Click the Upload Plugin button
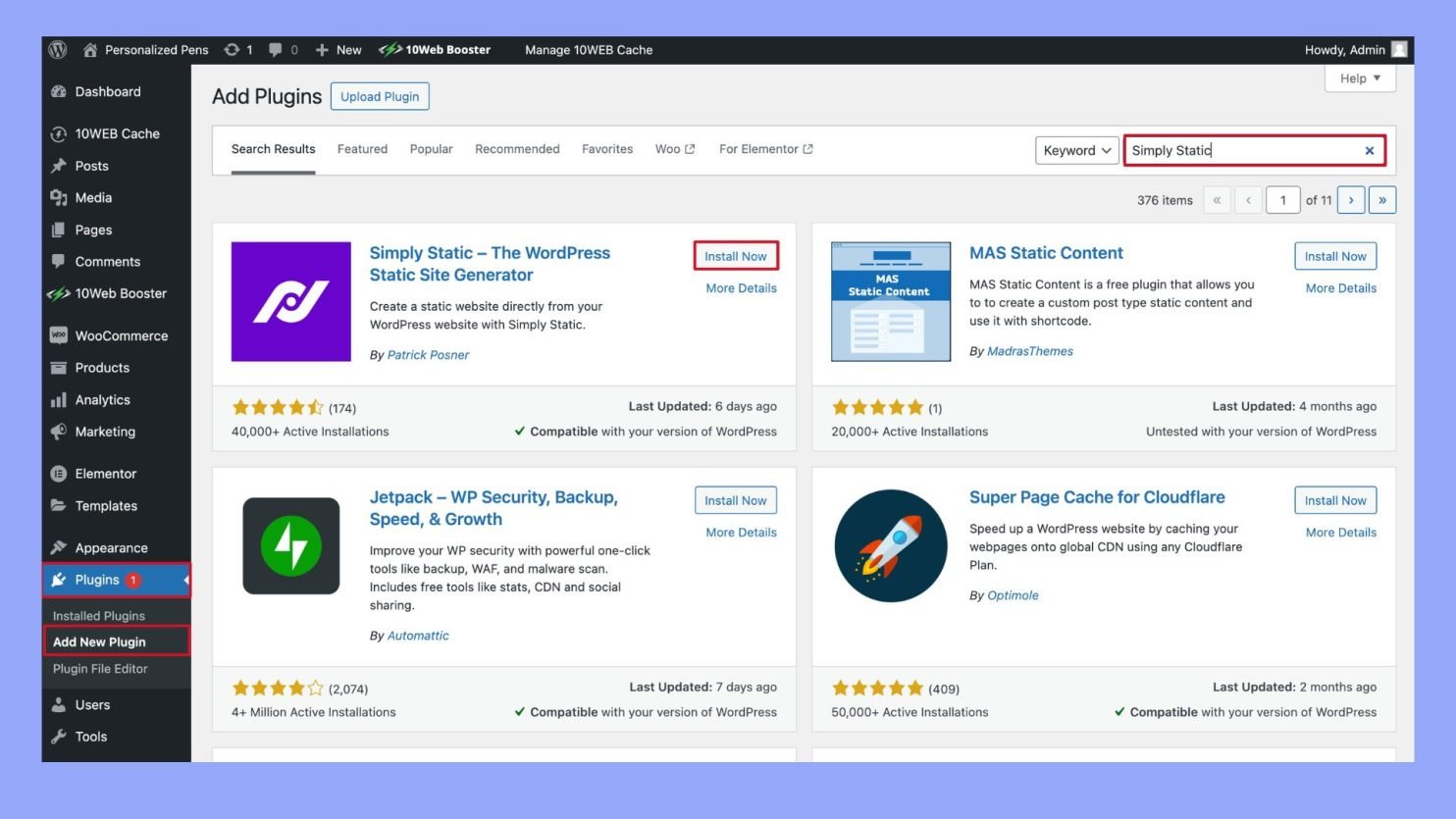The image size is (1456, 819). click(380, 96)
